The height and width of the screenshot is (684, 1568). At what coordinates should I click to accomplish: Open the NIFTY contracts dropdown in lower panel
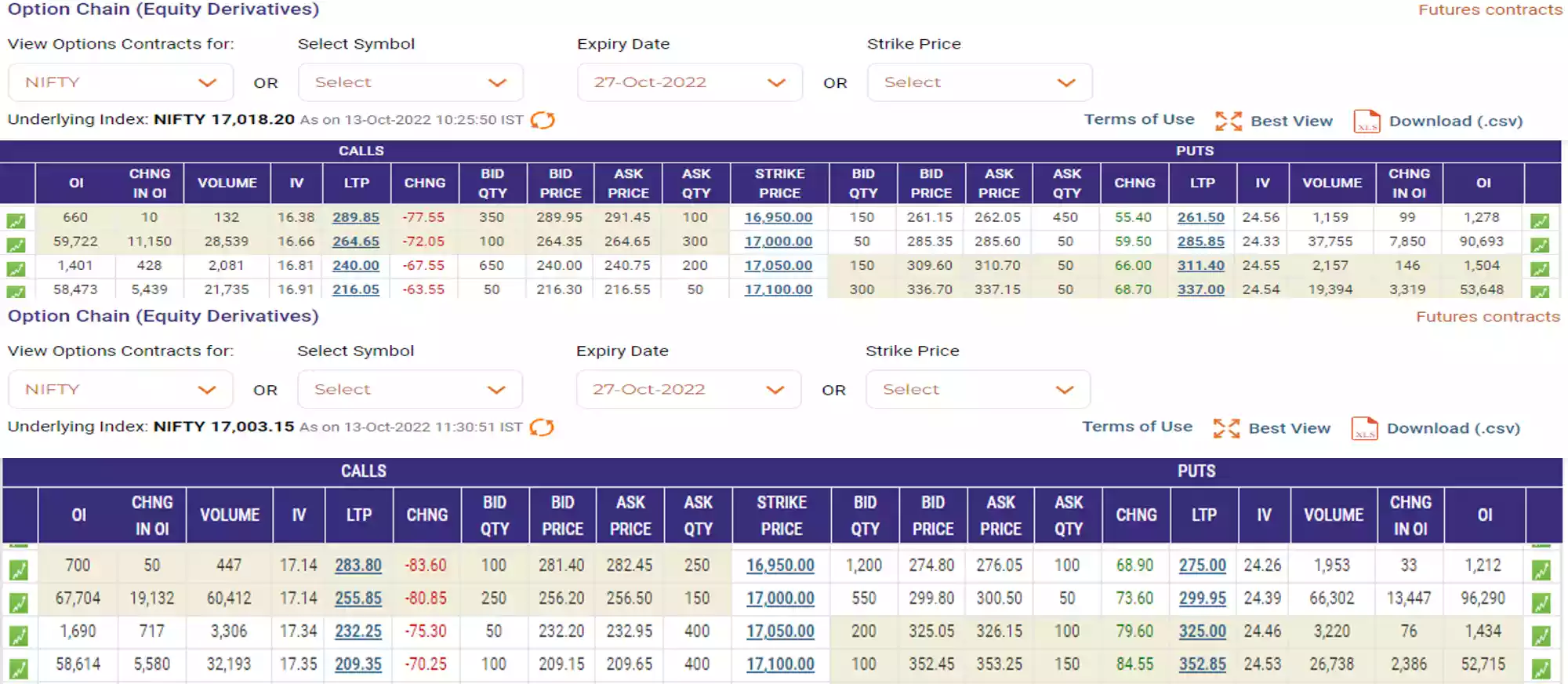coord(120,389)
